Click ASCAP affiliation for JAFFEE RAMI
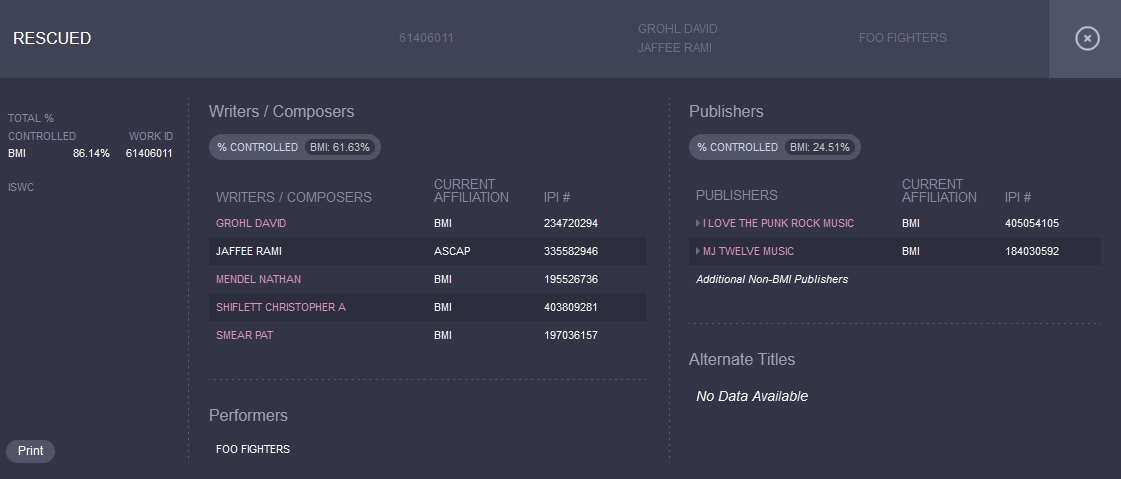Screen dimensions: 1121x479 [x=452, y=251]
